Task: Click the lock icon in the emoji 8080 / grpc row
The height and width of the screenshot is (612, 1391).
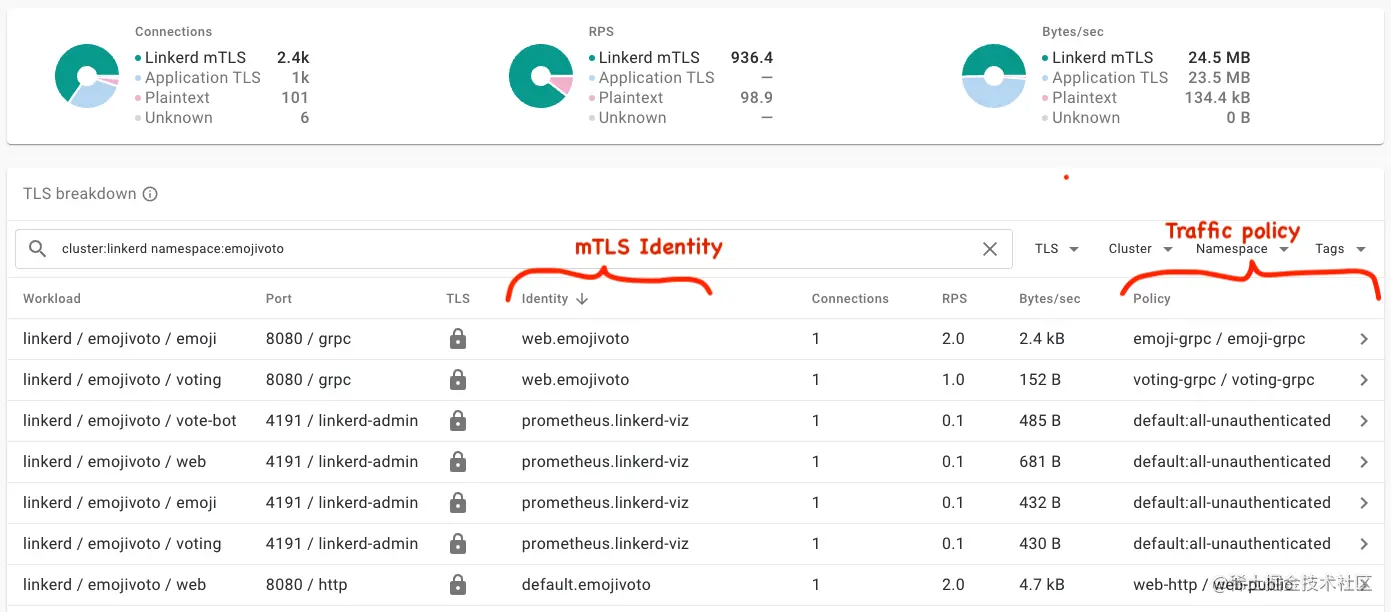Action: point(458,339)
